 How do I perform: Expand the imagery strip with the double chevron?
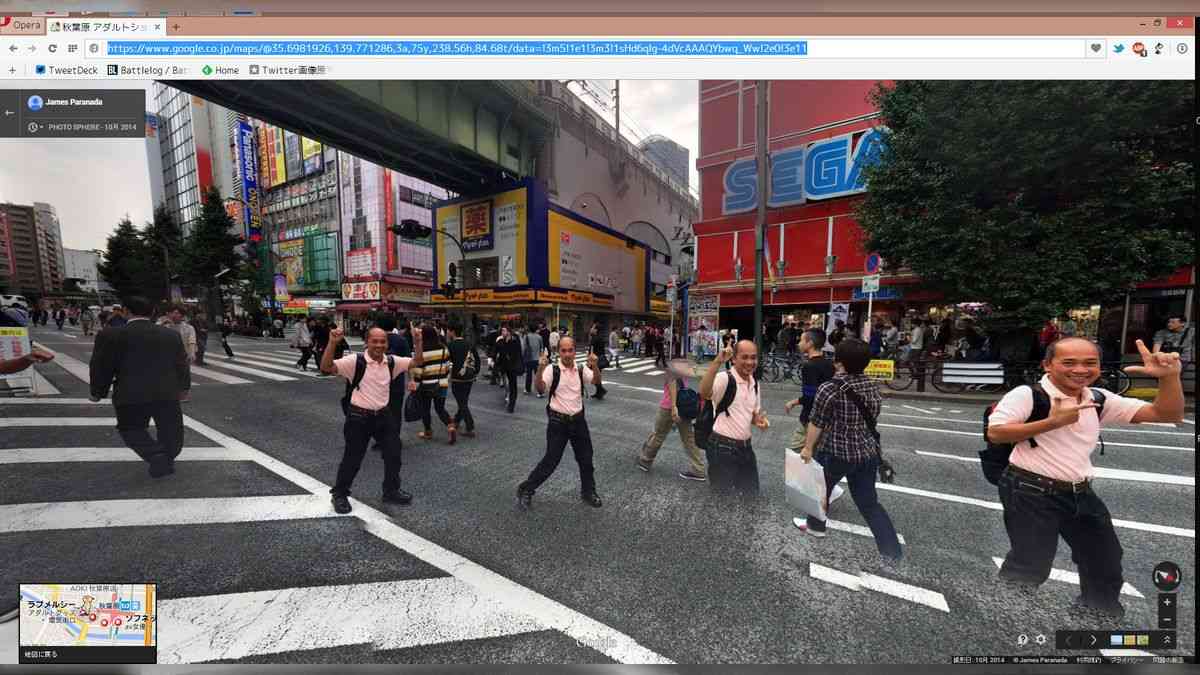(x=1166, y=640)
